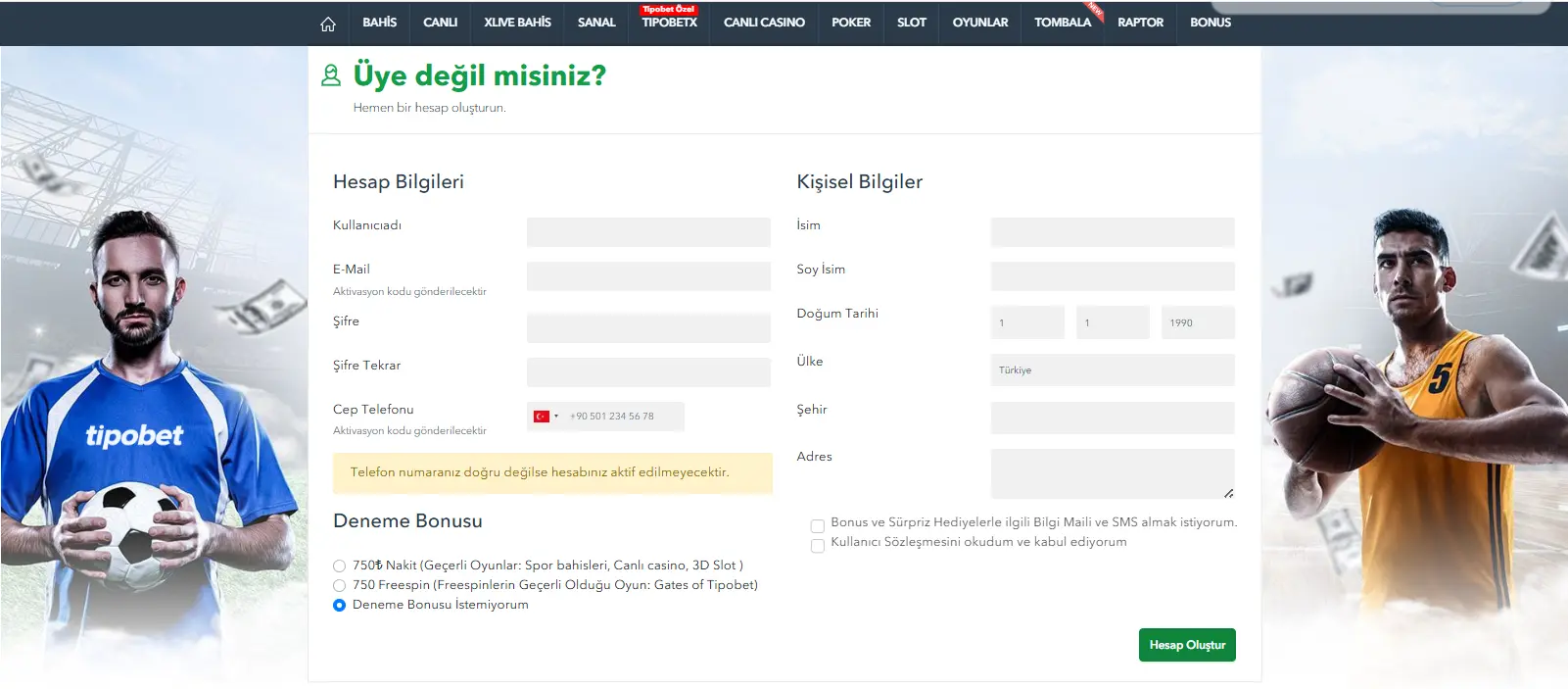Accept the Kullanıcı Sözleşmesi checkbox
This screenshot has height=689, width=1568.
click(818, 546)
